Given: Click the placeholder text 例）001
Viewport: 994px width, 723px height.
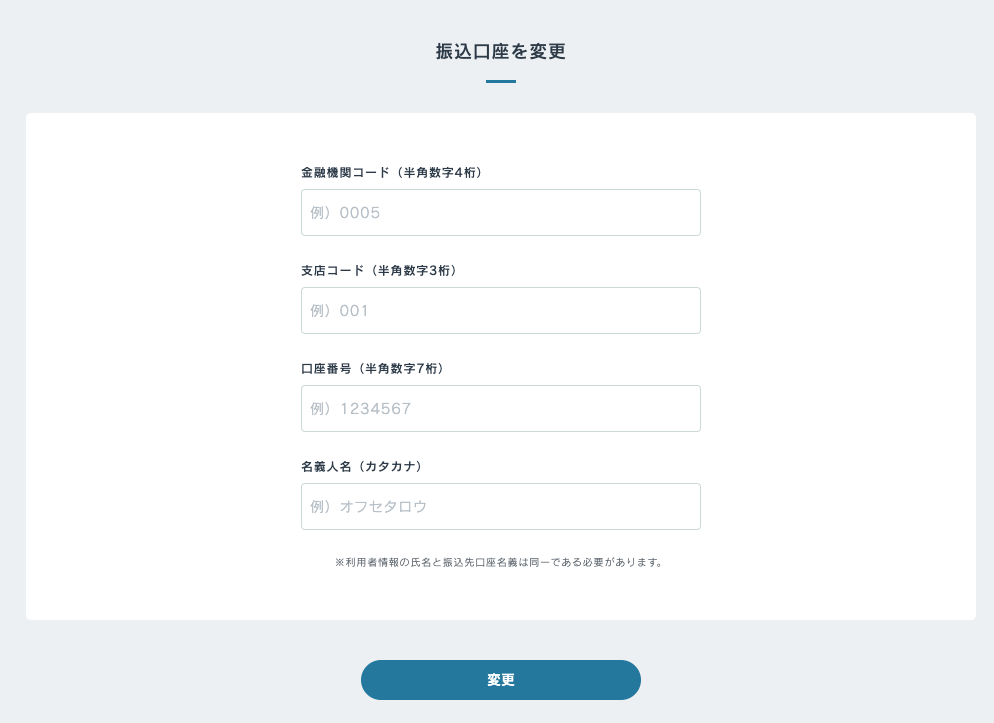Looking at the screenshot, I should (x=340, y=311).
